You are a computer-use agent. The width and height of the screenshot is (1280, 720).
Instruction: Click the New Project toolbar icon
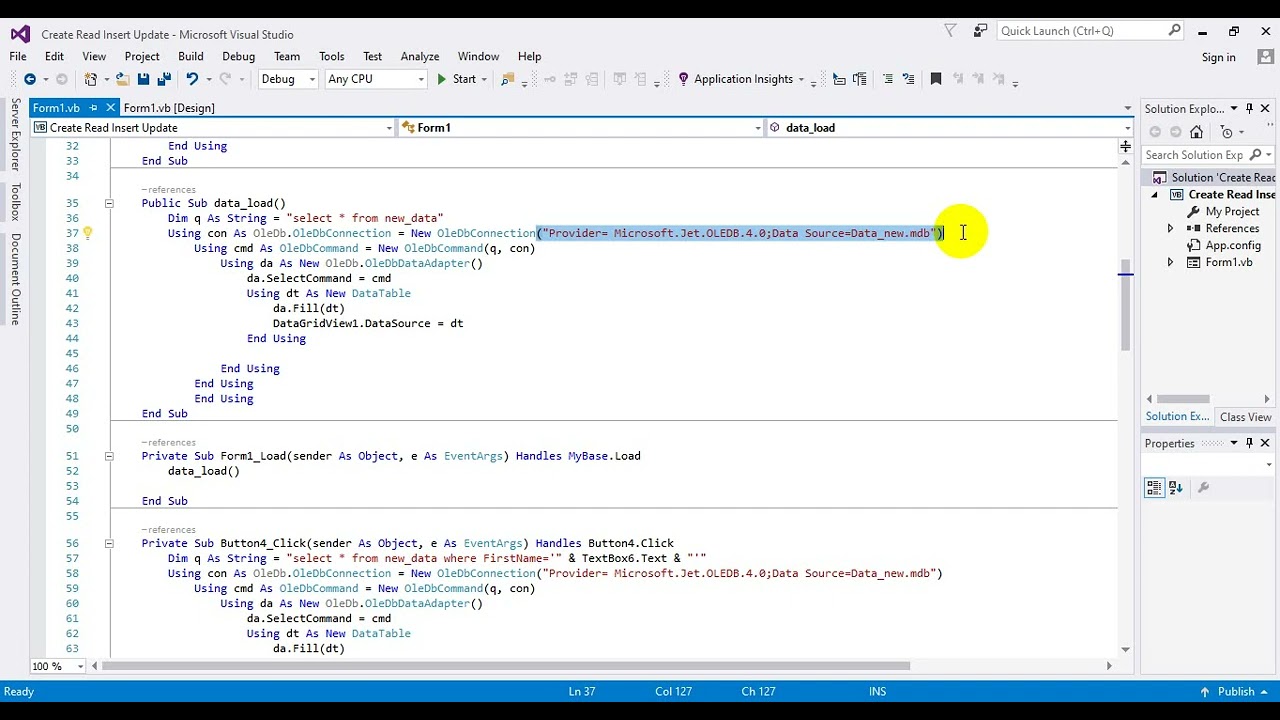click(91, 79)
